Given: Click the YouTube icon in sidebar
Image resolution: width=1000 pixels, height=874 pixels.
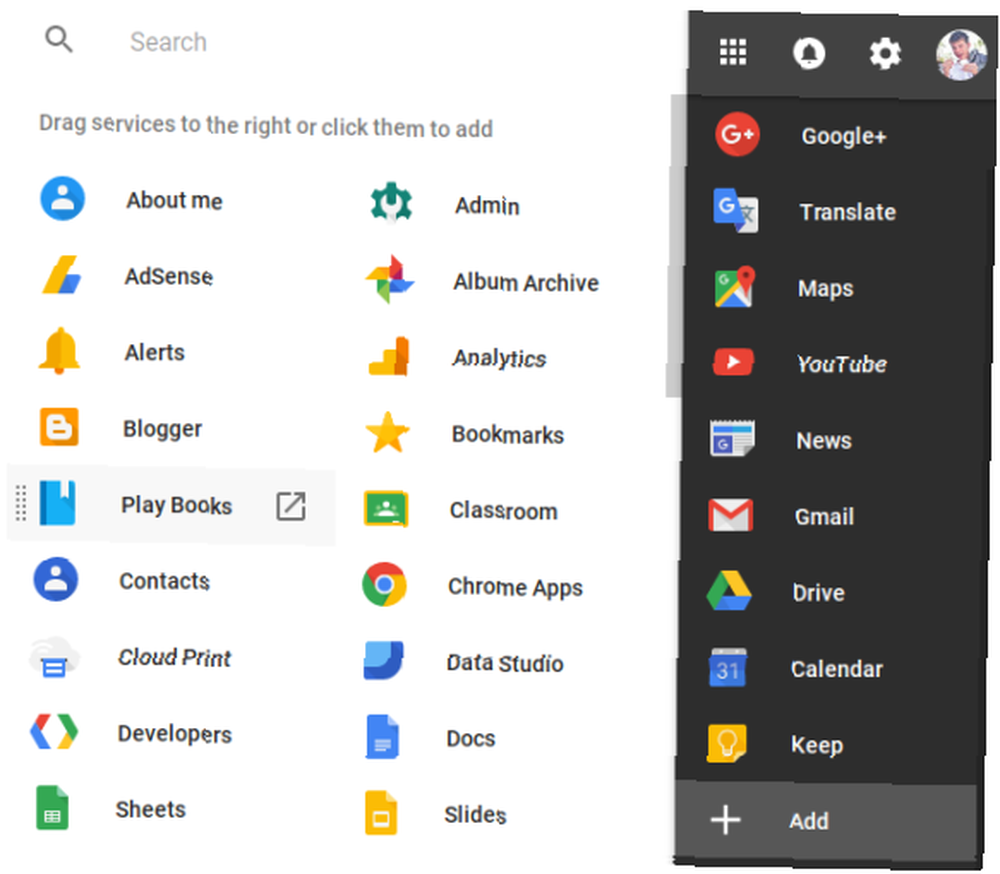Looking at the screenshot, I should coord(733,362).
